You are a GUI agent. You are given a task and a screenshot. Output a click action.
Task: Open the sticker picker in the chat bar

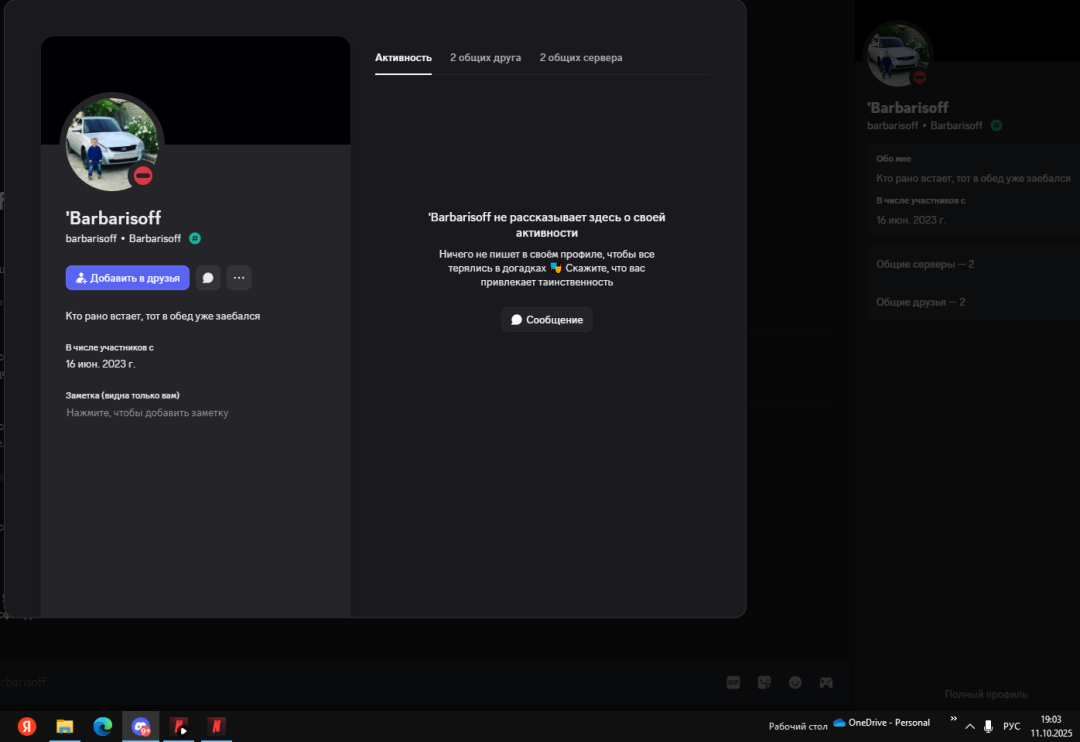tap(764, 682)
